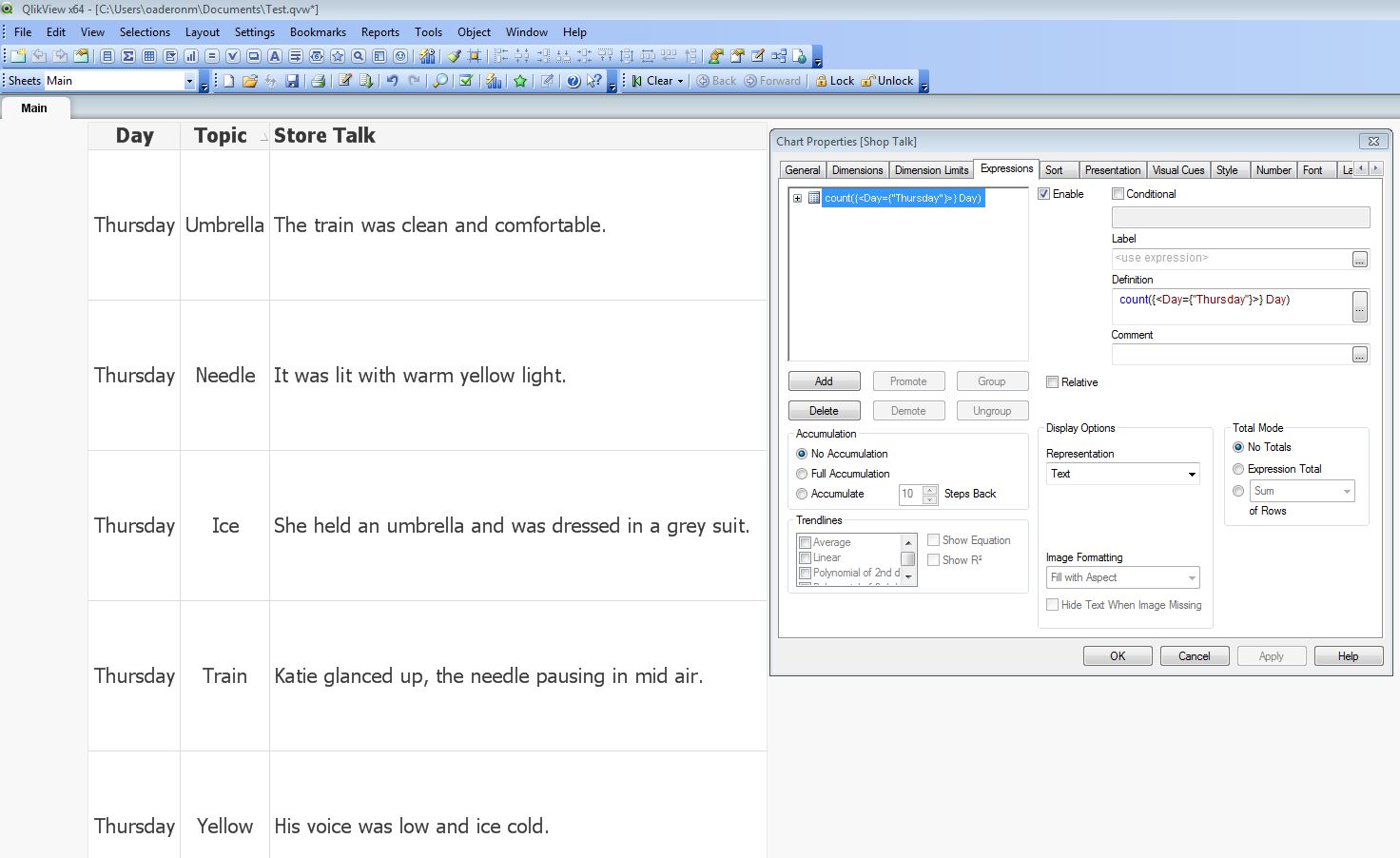The image size is (1400, 858).
Task: Print using the printer icon
Action: click(319, 81)
